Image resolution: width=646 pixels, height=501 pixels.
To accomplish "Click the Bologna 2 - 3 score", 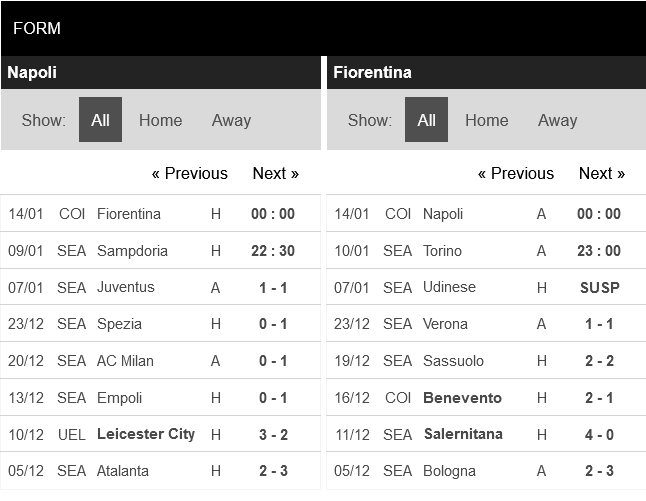I will tap(599, 471).
